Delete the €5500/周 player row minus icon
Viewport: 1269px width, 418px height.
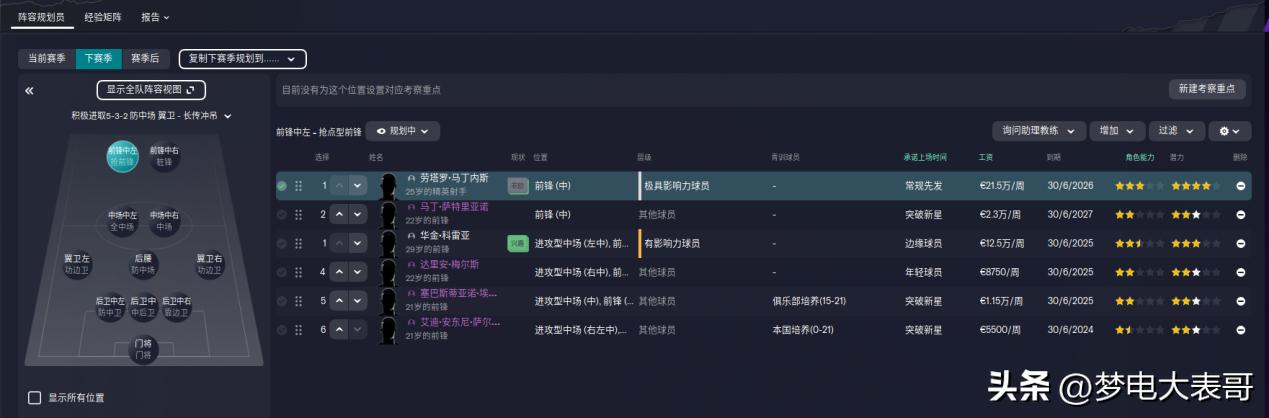click(x=1240, y=329)
